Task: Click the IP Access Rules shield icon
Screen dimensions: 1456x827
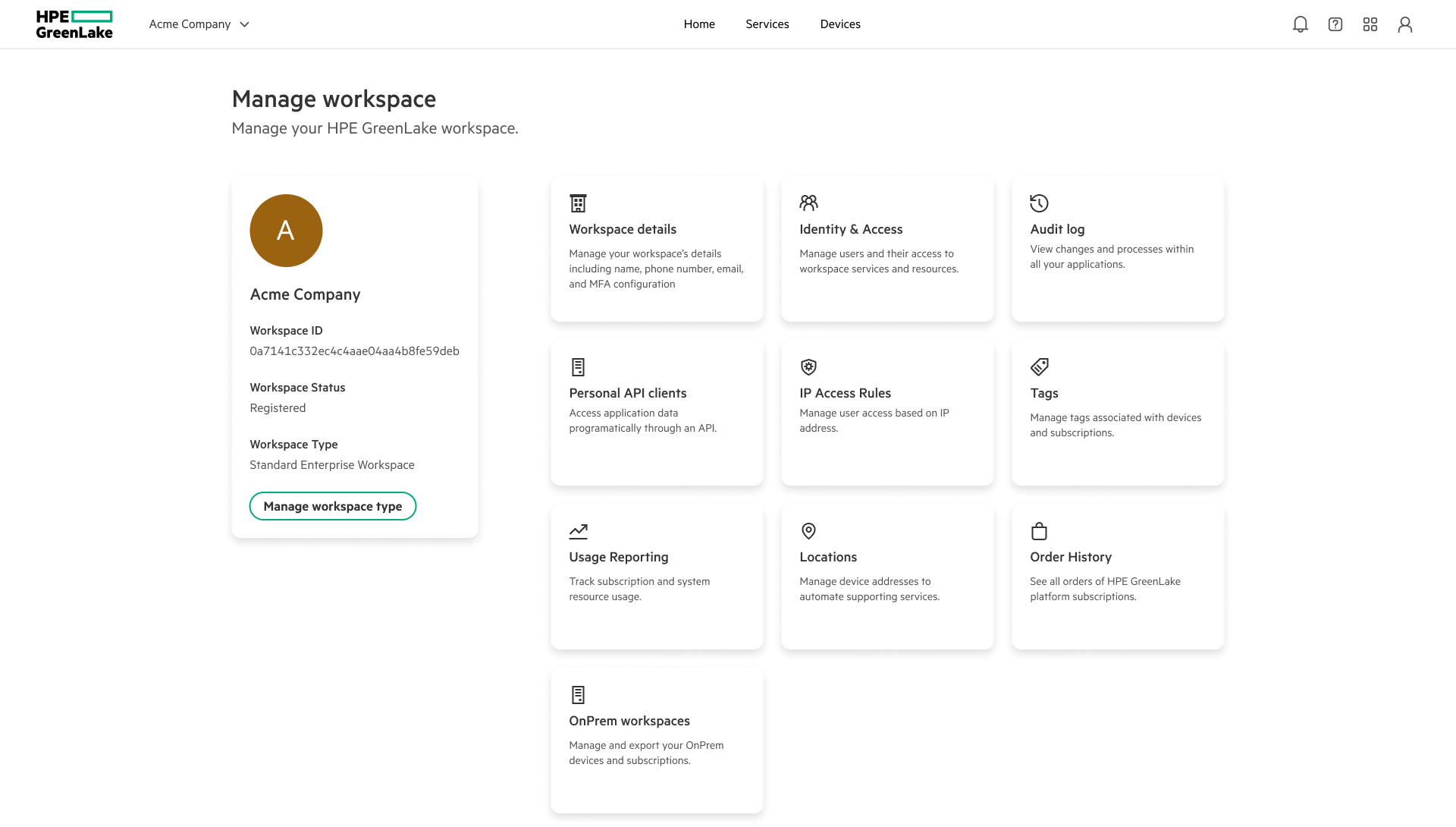Action: [x=808, y=367]
